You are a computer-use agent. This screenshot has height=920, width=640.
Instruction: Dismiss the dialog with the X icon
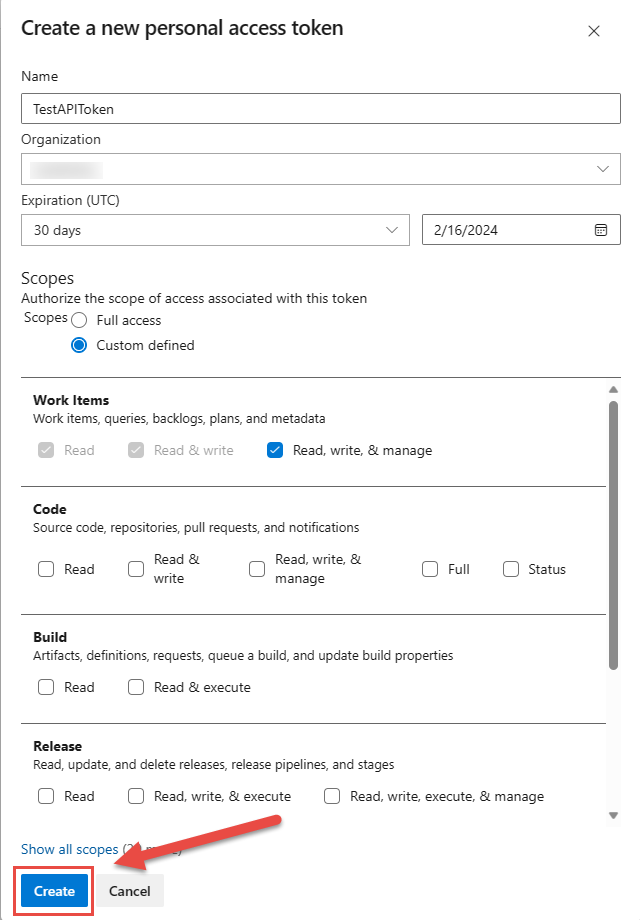click(594, 31)
